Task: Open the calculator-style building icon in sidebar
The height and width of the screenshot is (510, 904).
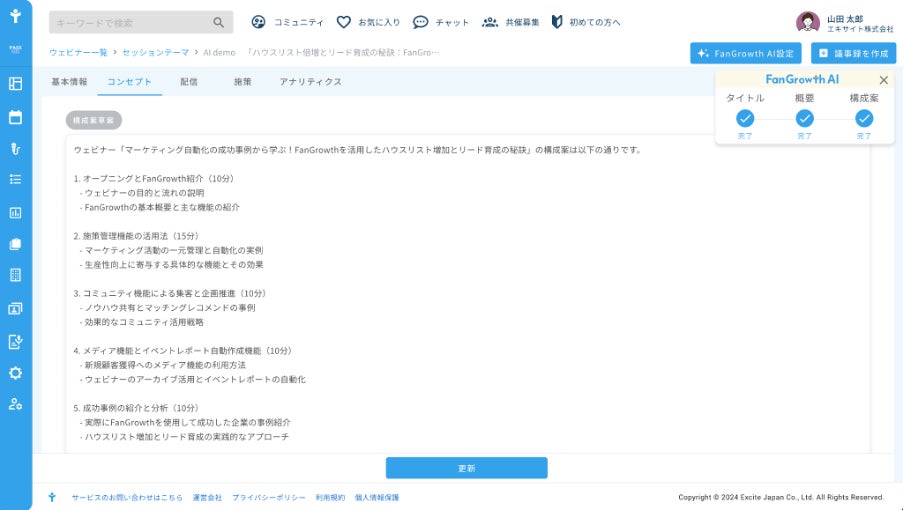Action: [16, 275]
